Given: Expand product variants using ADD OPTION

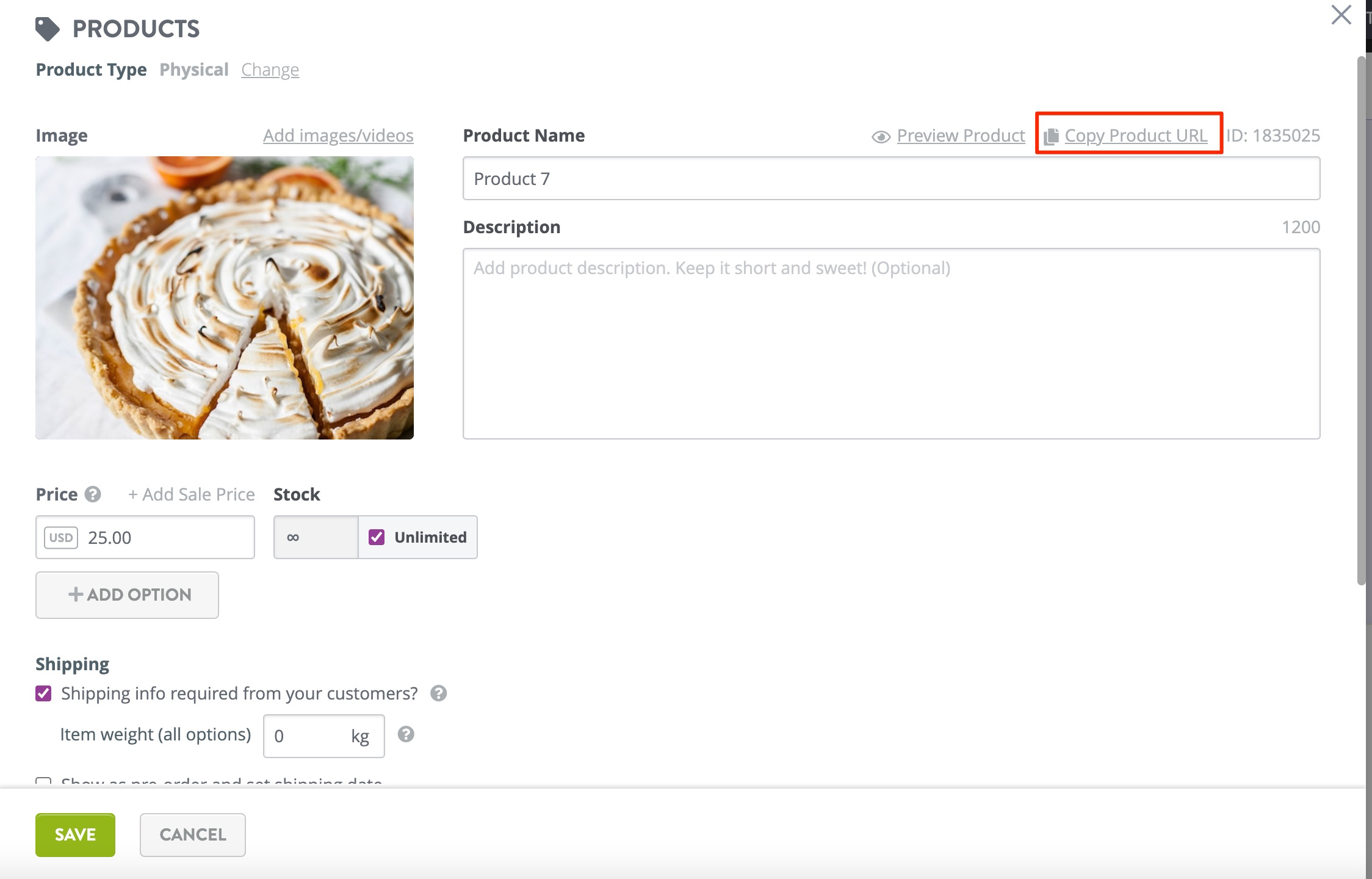Looking at the screenshot, I should tap(127, 595).
